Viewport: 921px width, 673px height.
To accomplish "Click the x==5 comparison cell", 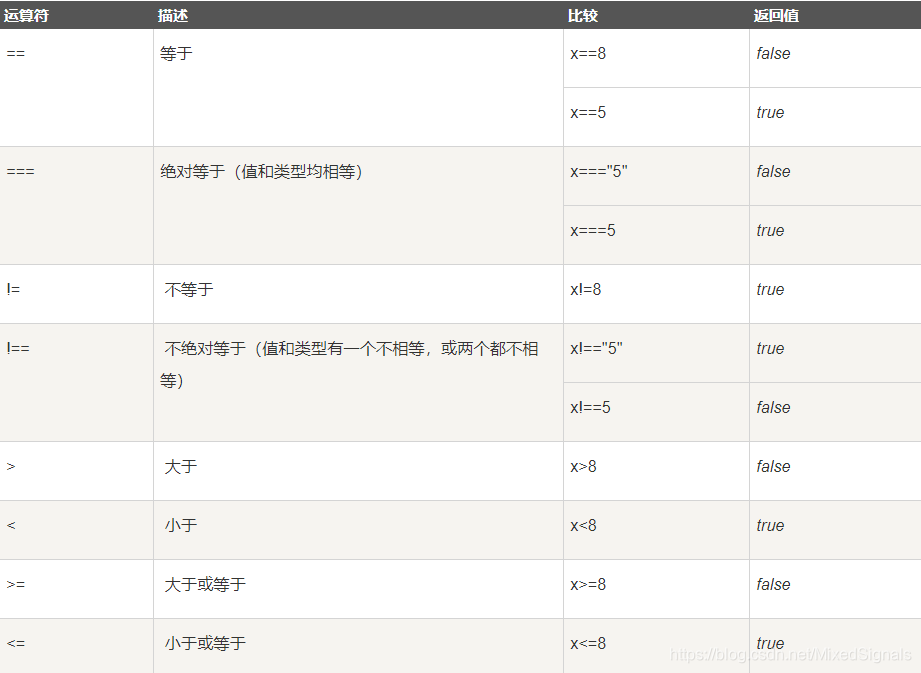I will pos(656,117).
